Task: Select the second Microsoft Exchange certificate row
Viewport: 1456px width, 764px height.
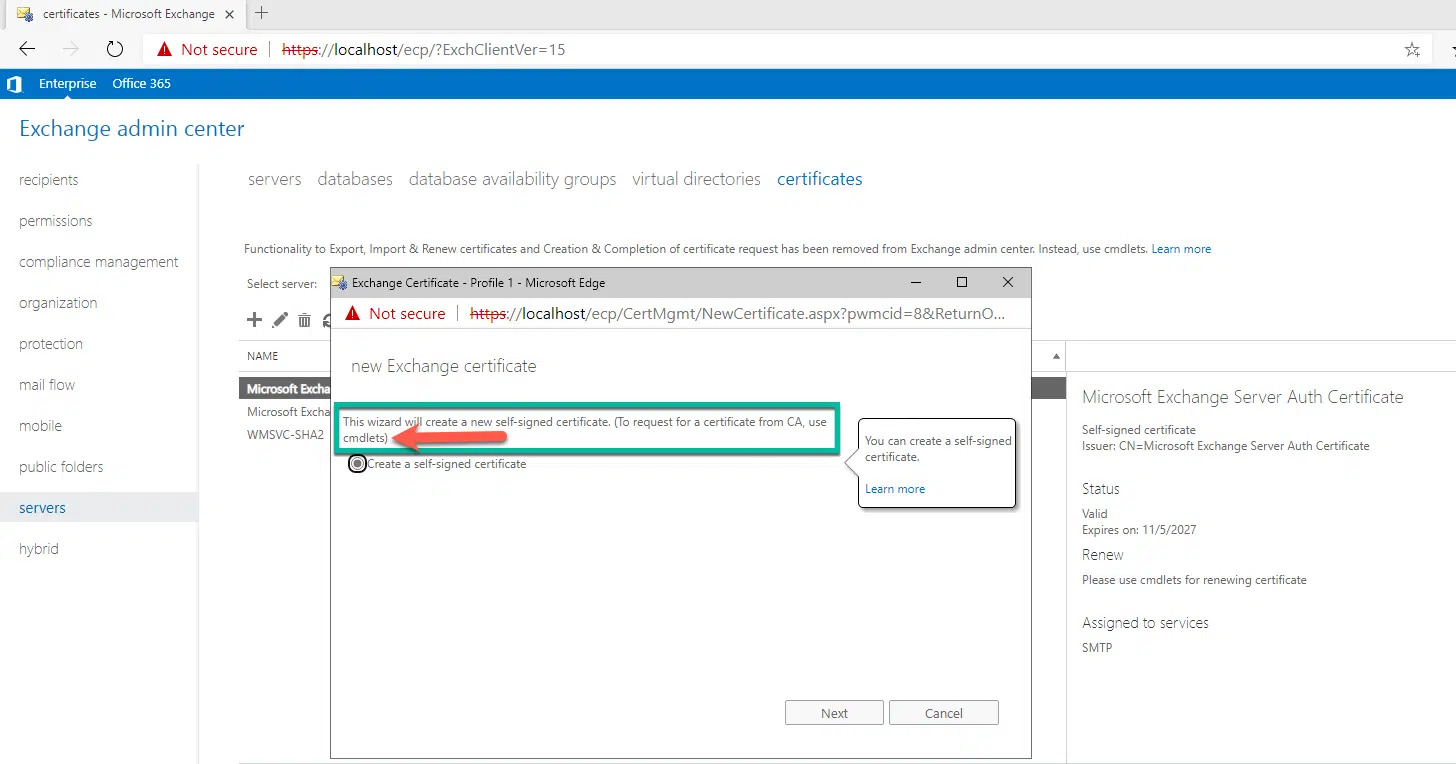Action: pos(285,412)
